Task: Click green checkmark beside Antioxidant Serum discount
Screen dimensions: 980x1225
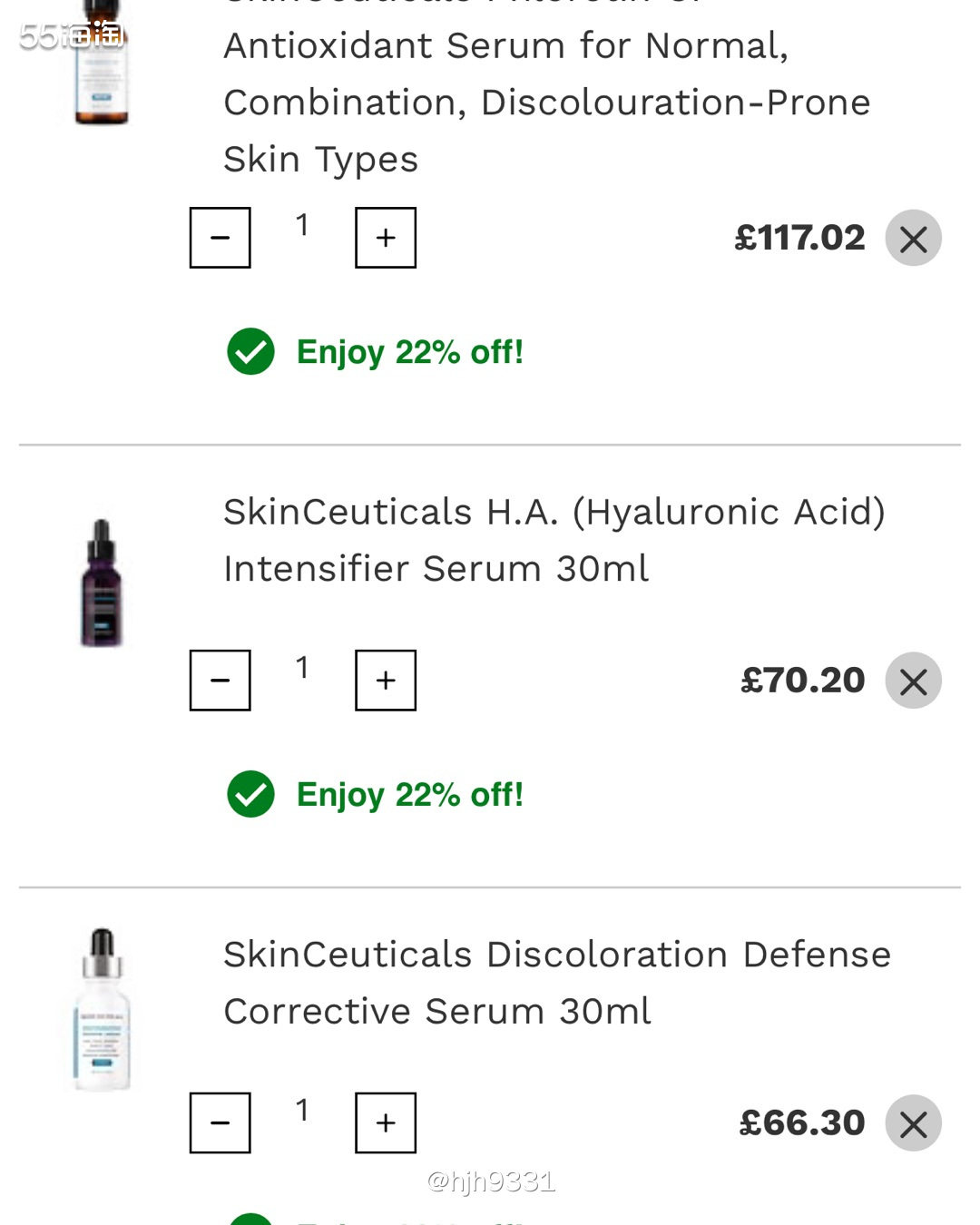Action: point(250,352)
